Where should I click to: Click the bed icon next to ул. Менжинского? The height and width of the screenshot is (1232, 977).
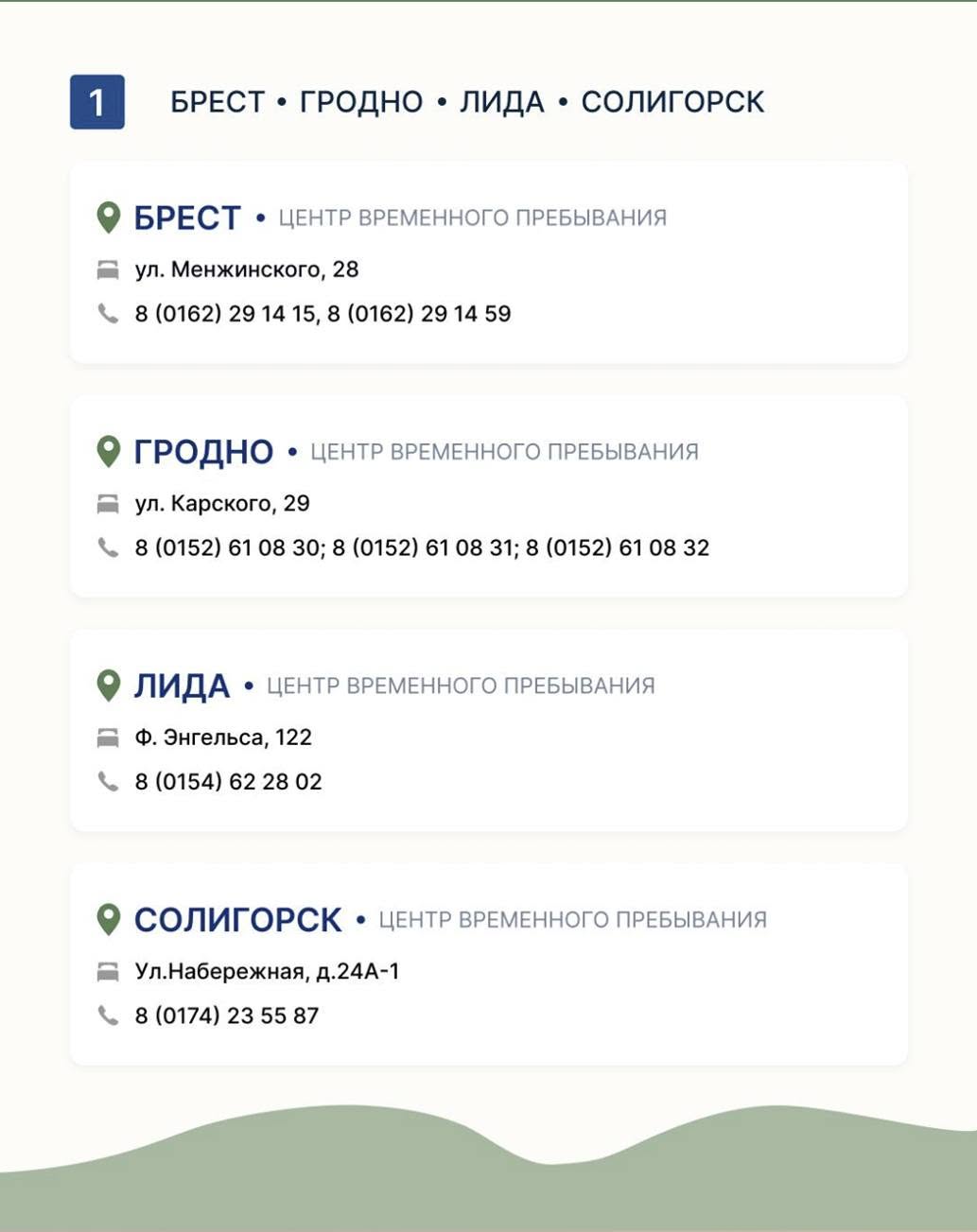(x=108, y=270)
